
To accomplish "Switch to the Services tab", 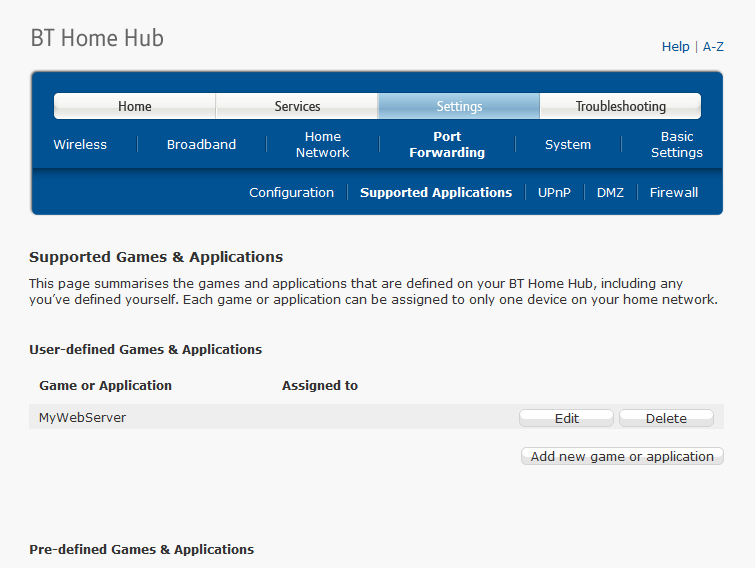I will coord(297,106).
